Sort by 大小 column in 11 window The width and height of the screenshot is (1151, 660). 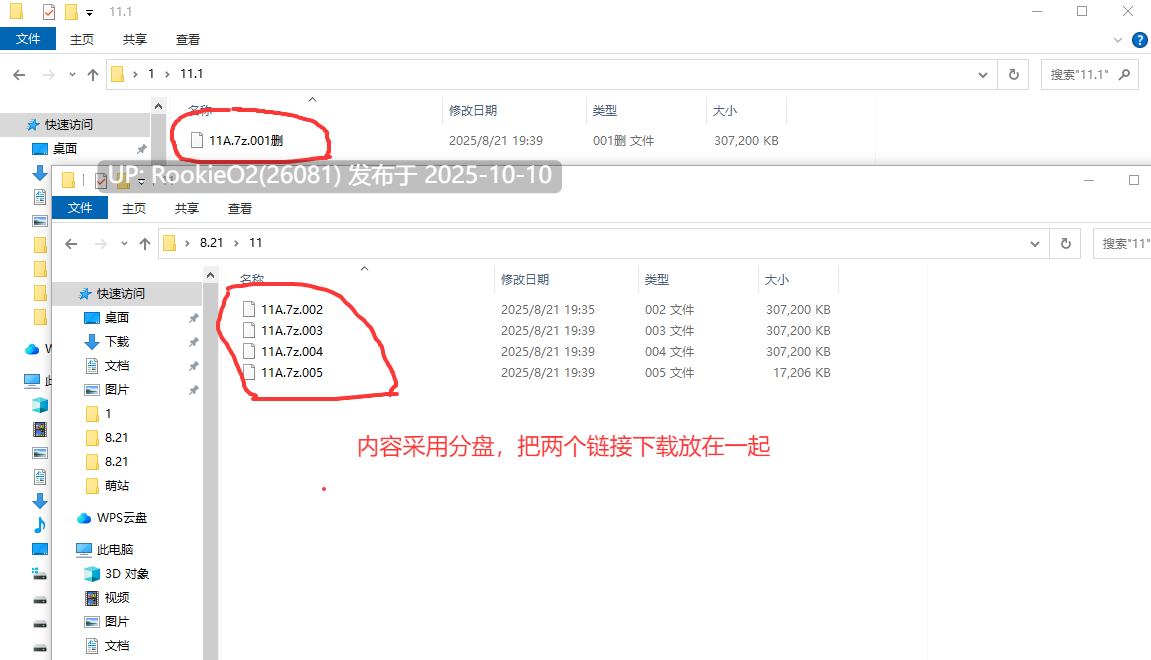(x=777, y=279)
